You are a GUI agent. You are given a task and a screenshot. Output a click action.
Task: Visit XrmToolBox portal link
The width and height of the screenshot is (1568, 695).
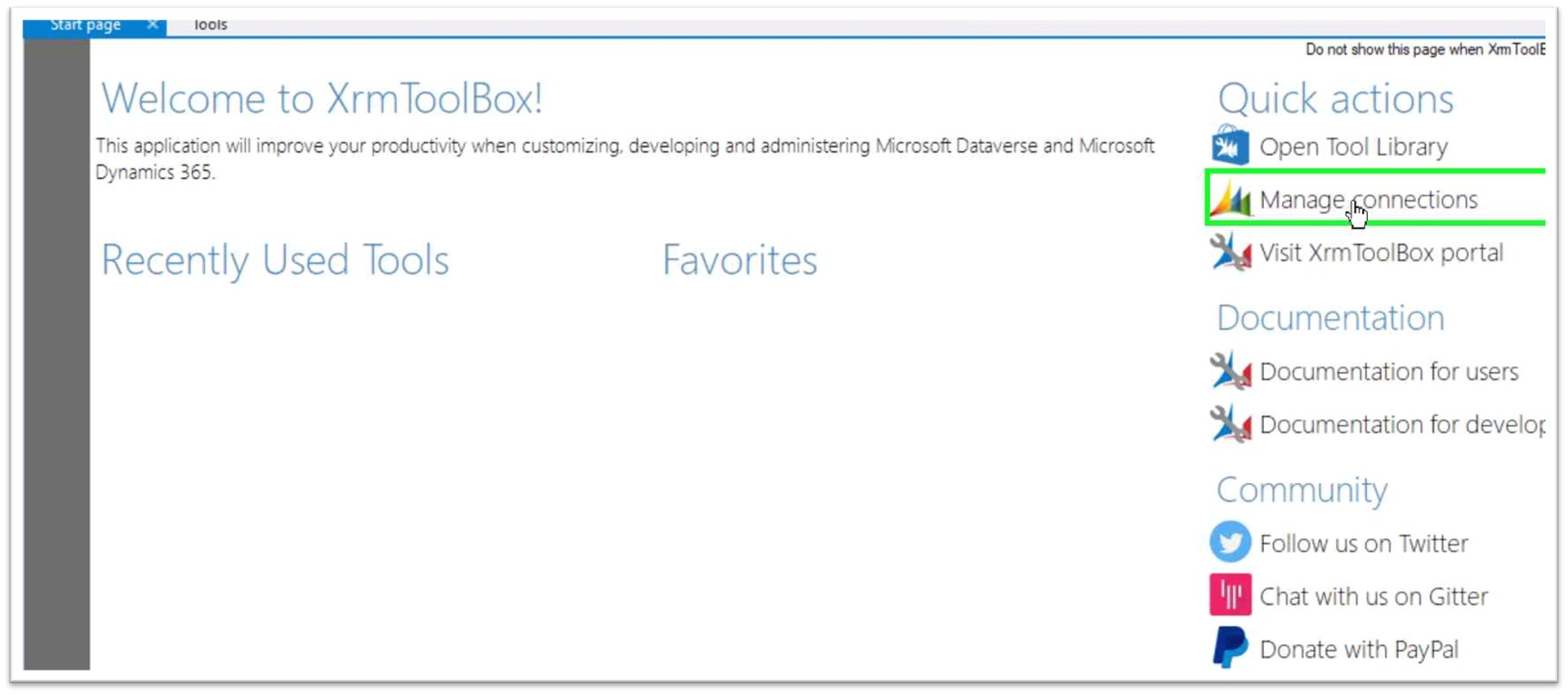[x=1381, y=252]
